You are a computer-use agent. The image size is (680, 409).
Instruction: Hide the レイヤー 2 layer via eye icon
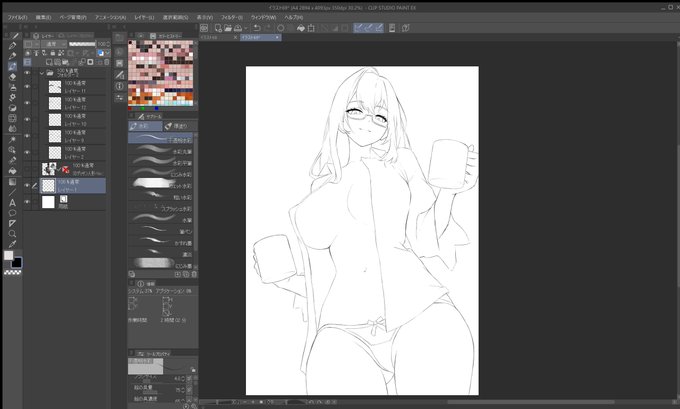pos(27,153)
